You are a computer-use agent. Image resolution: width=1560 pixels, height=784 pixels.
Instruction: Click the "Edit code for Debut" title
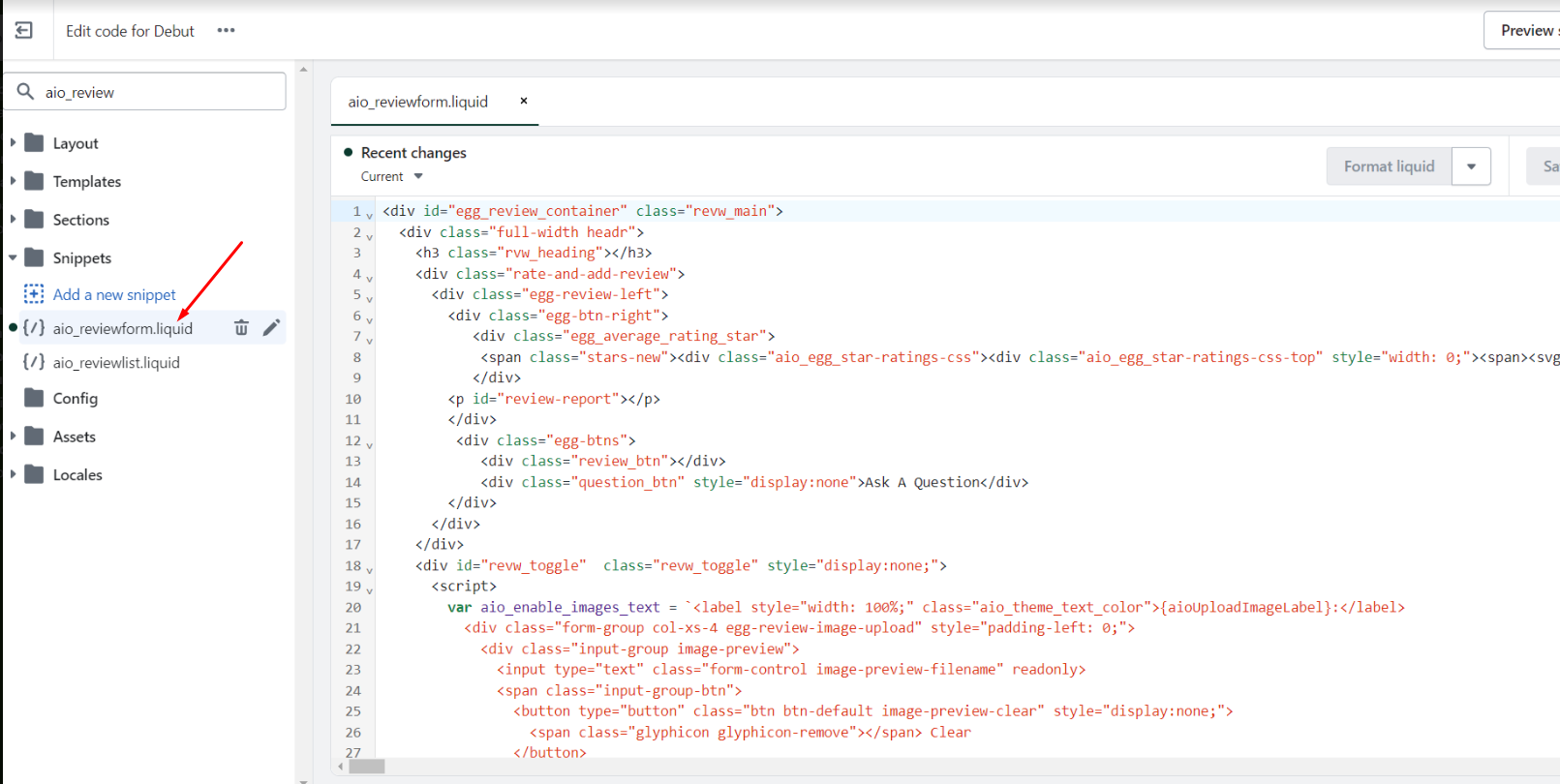[130, 31]
